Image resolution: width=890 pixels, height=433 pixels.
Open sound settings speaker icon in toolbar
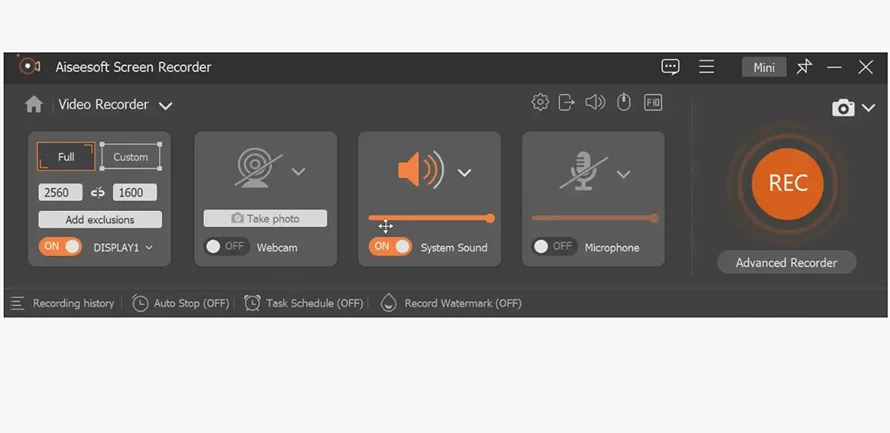(595, 102)
